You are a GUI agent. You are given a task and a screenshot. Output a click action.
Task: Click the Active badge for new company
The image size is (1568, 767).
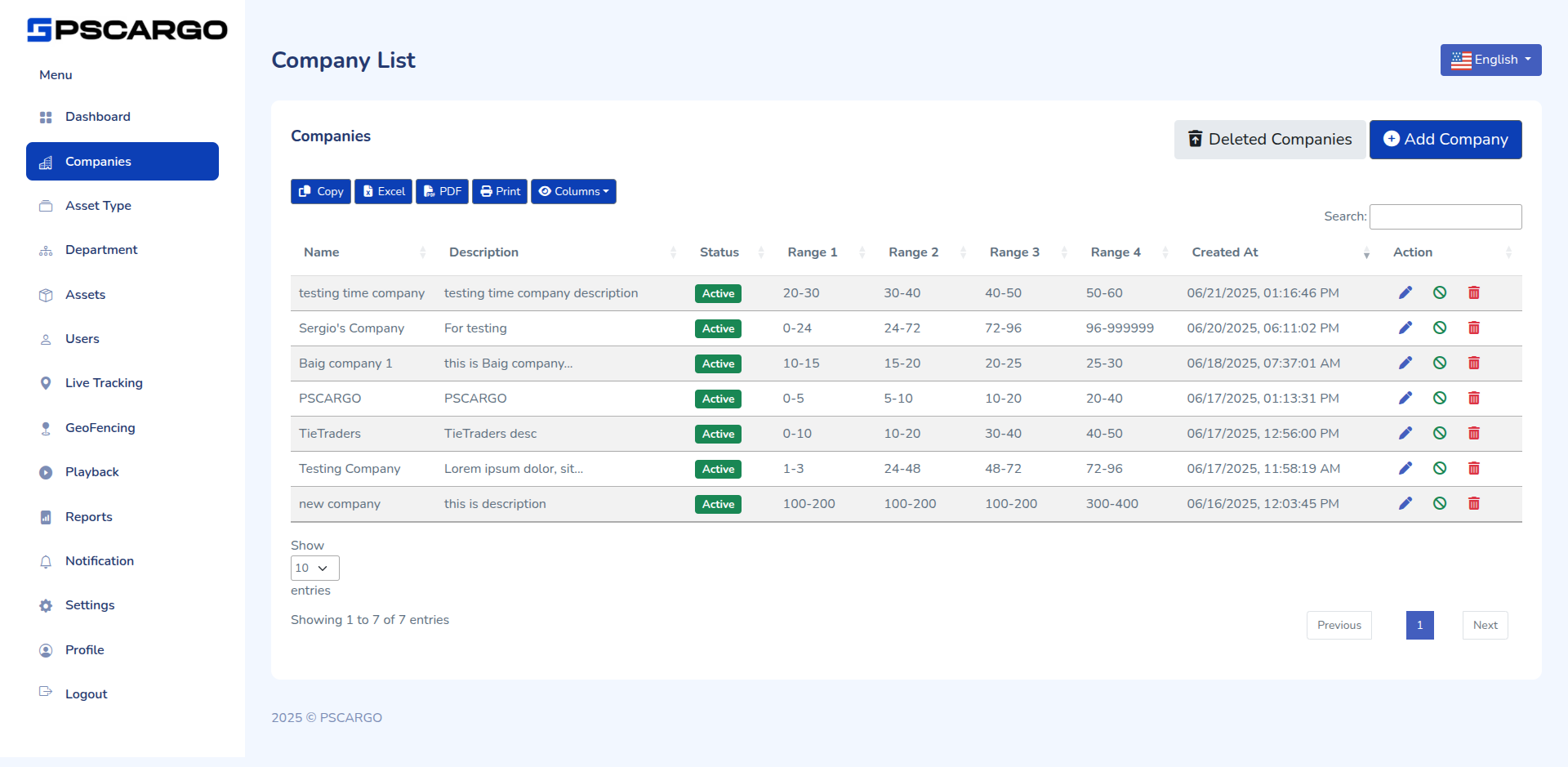pyautogui.click(x=718, y=504)
